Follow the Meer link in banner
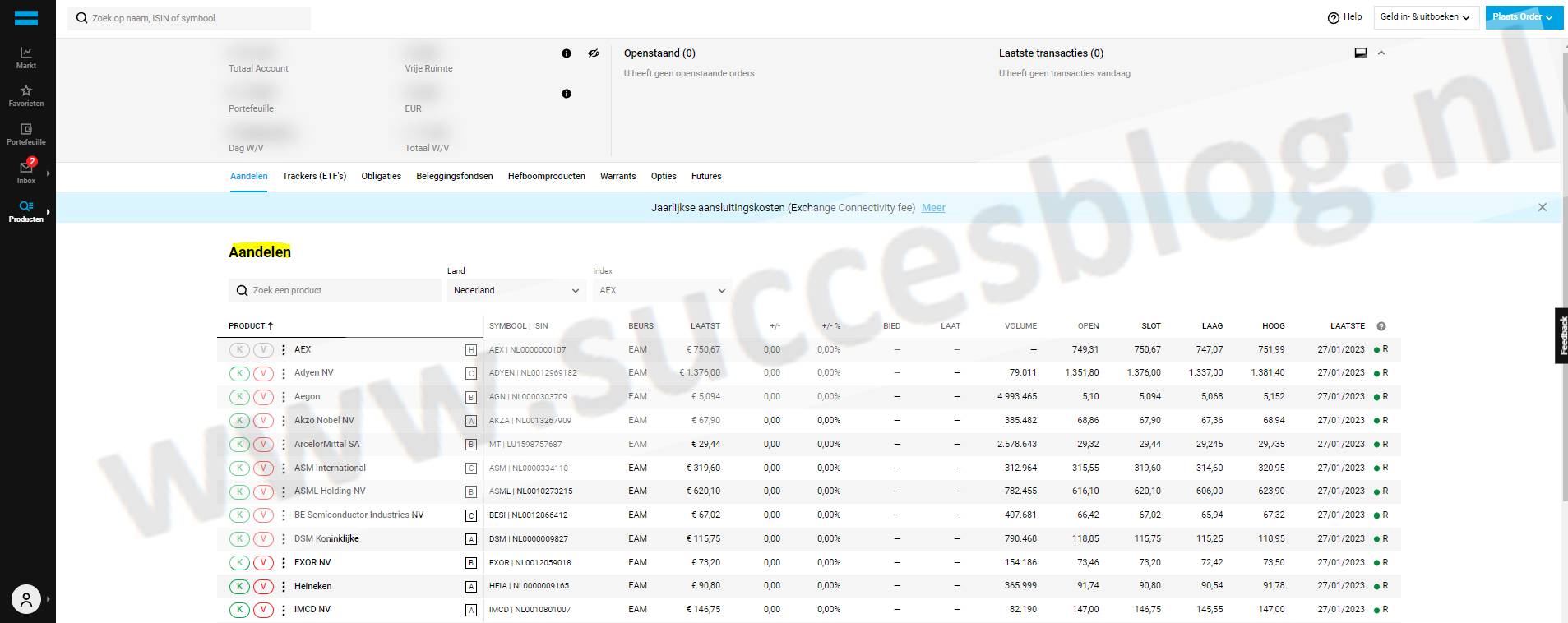Image resolution: width=1568 pixels, height=623 pixels. point(933,208)
